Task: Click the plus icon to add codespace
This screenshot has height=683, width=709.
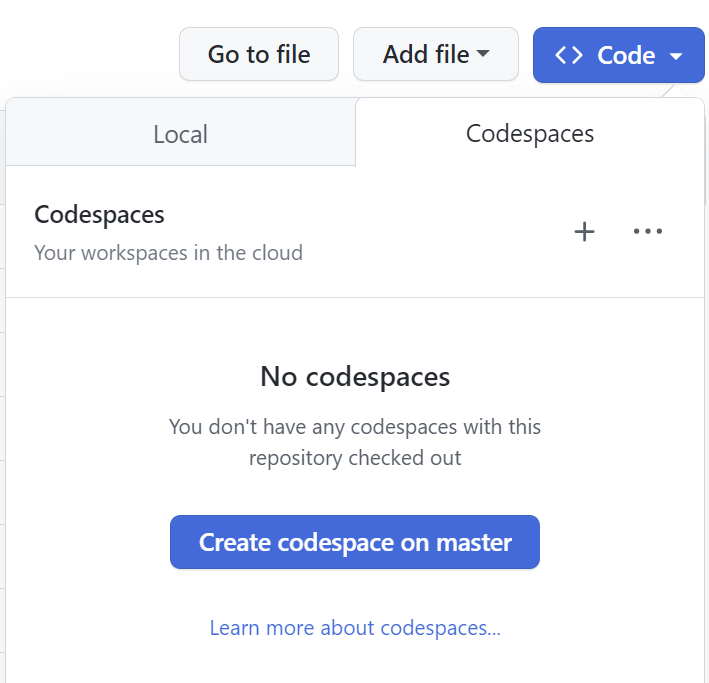Action: (x=584, y=232)
